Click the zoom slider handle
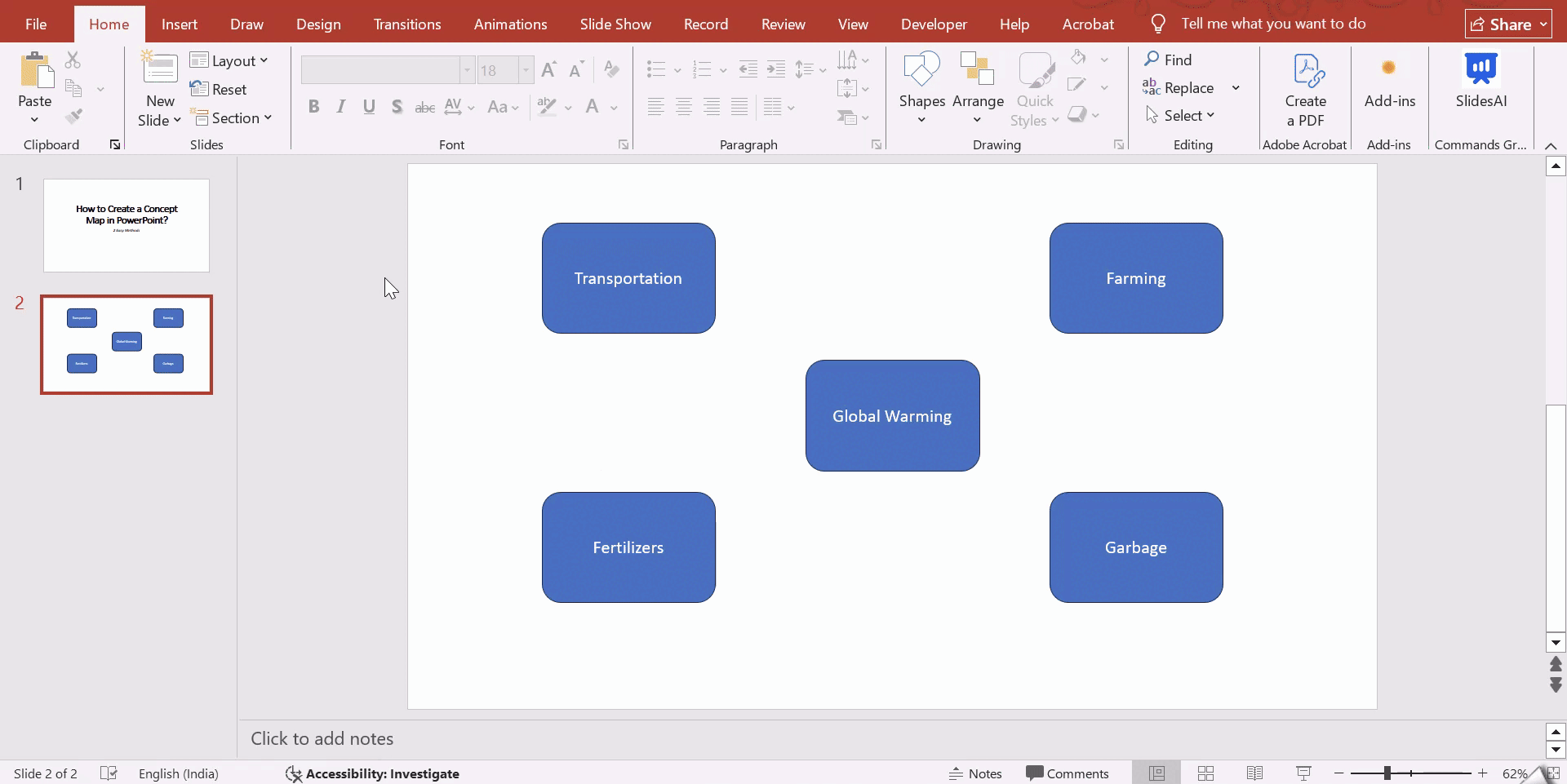 (1387, 773)
